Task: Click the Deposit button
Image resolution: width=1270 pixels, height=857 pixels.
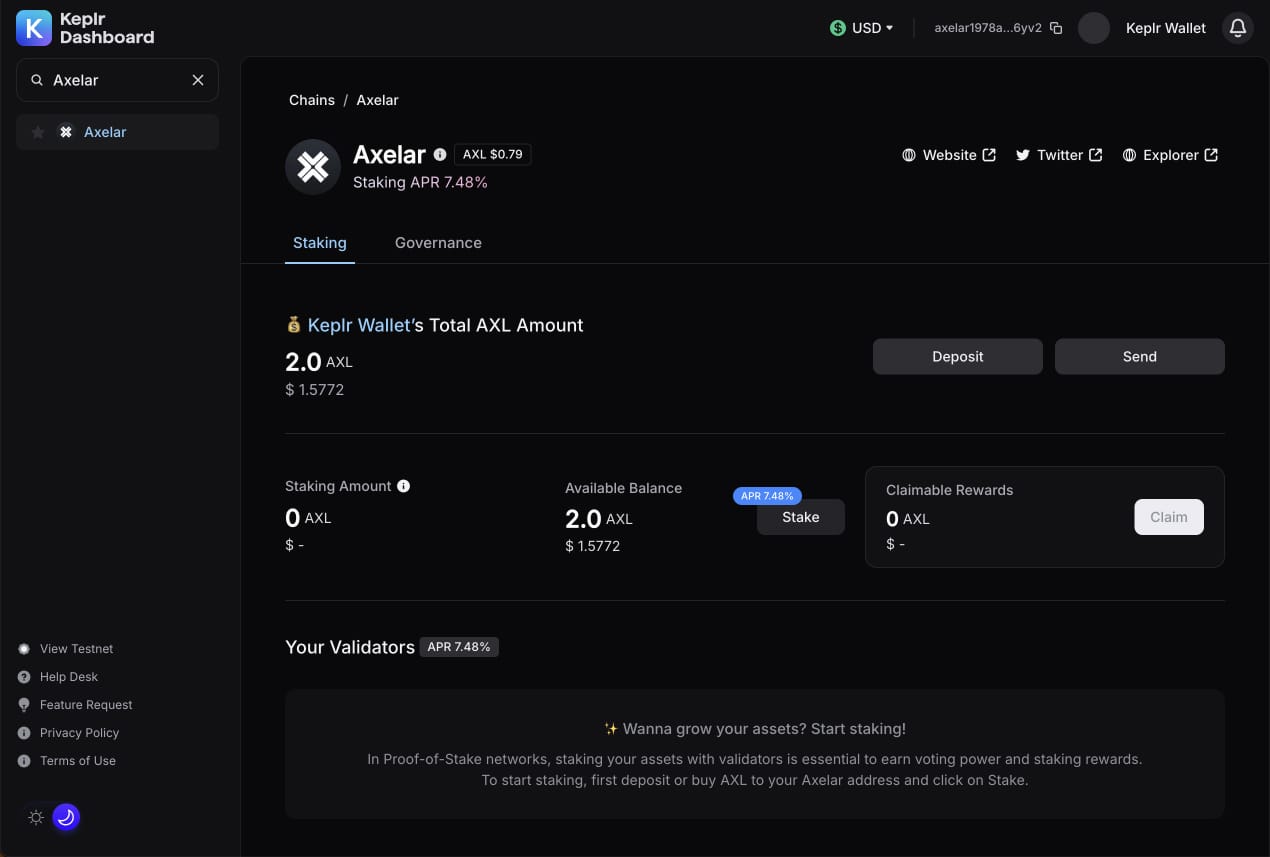Action: point(958,357)
